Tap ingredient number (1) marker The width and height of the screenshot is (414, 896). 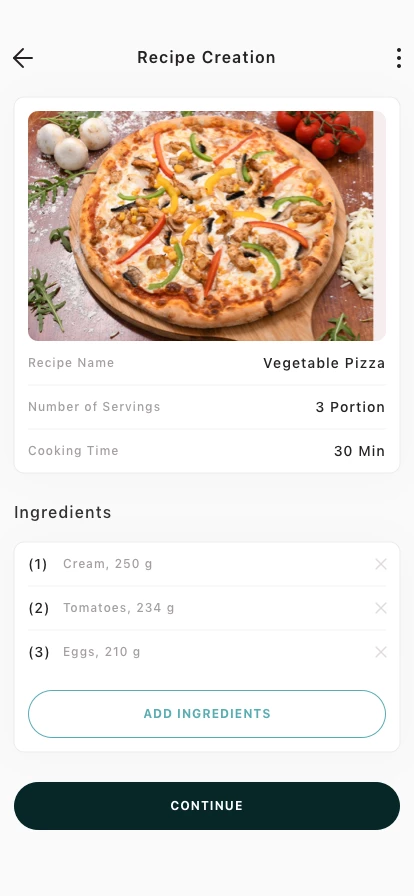[38, 564]
